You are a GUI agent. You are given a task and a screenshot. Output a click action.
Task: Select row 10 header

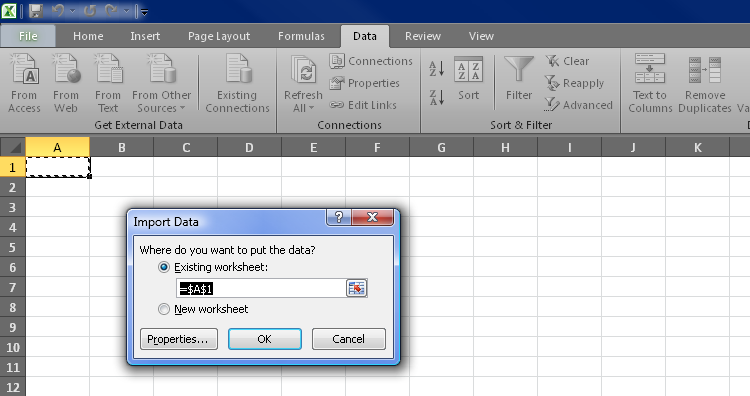(12, 347)
